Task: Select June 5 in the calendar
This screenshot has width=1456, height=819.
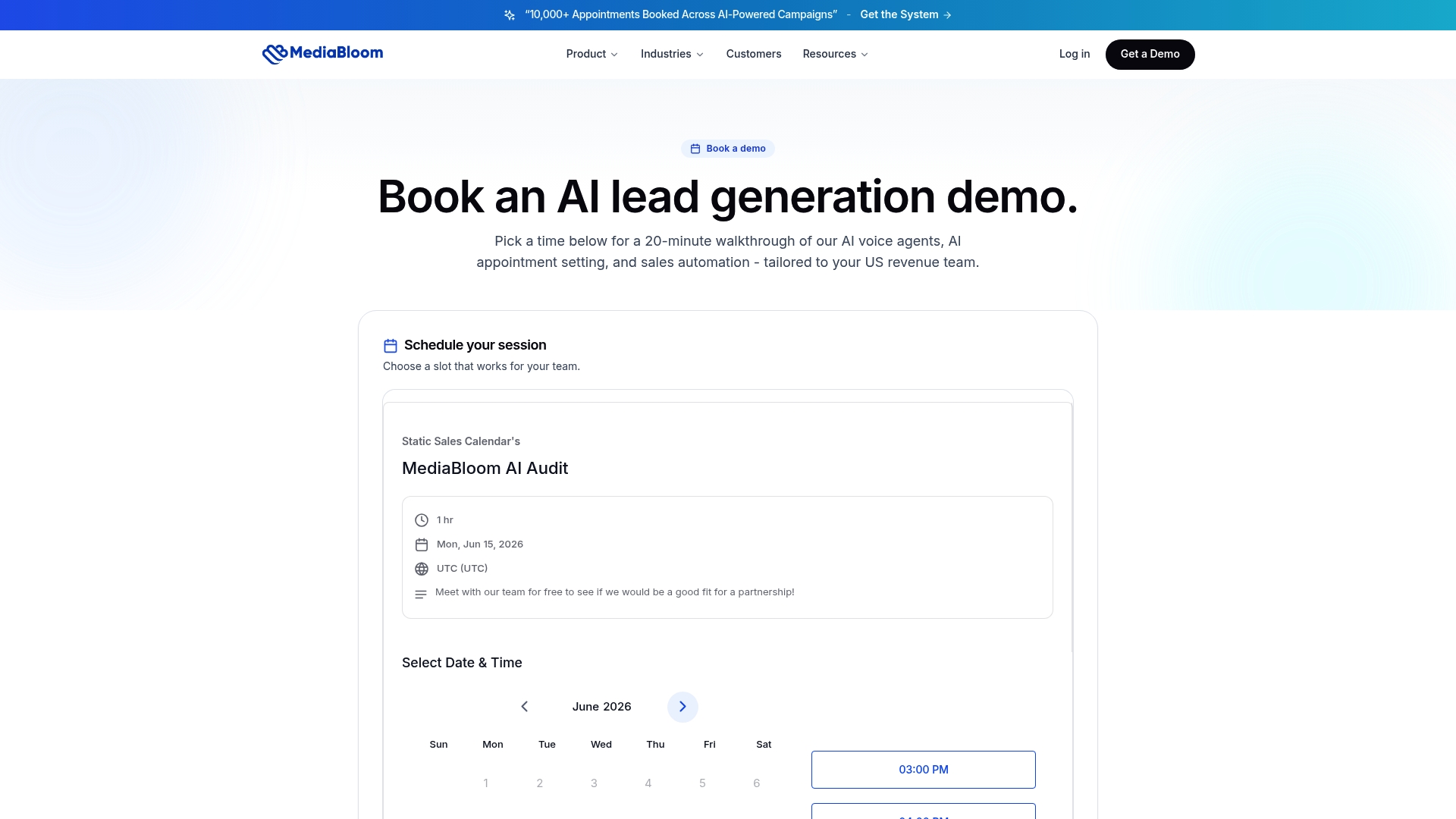Action: click(702, 783)
